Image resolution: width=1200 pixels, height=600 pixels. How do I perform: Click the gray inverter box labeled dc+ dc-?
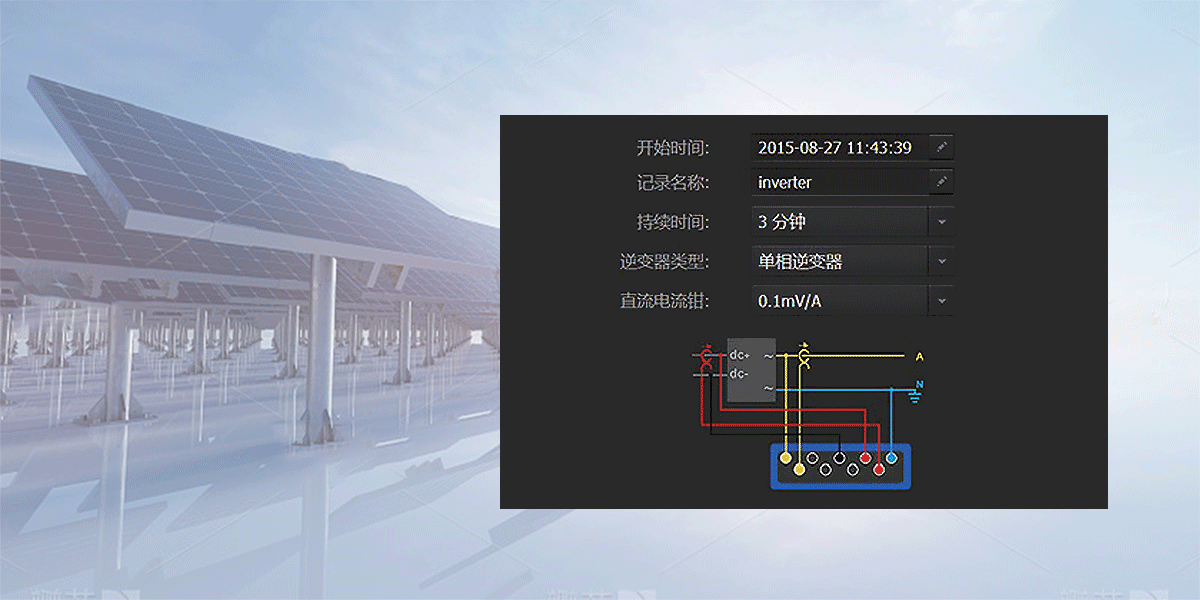pos(751,370)
